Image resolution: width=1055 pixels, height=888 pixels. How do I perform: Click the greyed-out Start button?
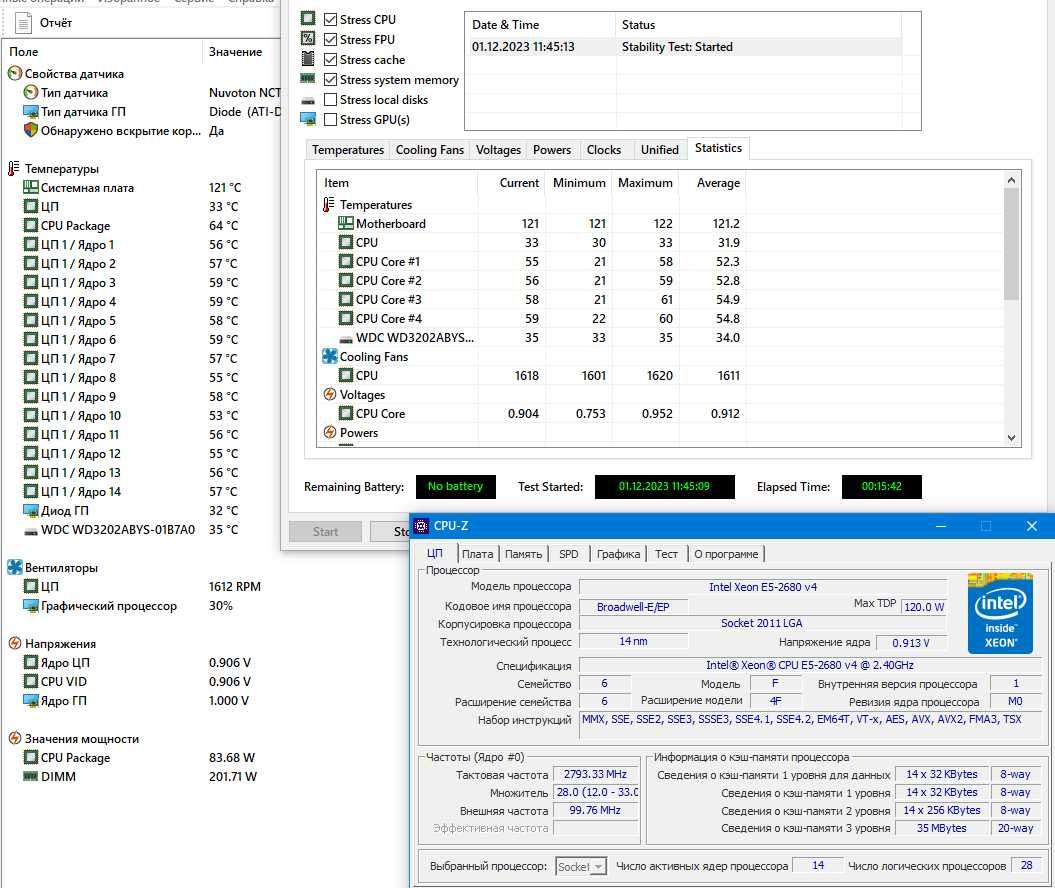coord(325,531)
